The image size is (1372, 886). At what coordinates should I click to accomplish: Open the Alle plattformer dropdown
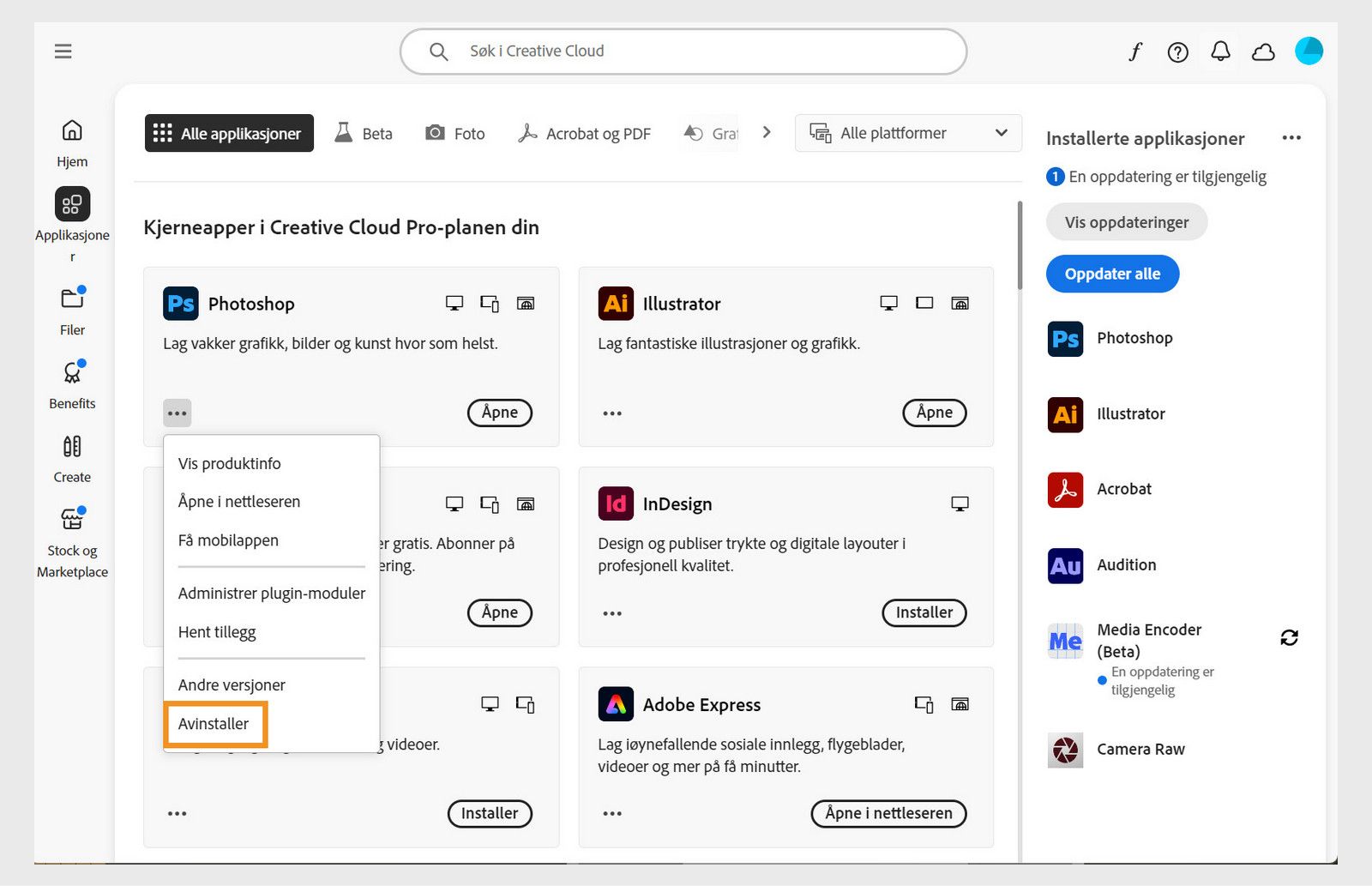(907, 133)
